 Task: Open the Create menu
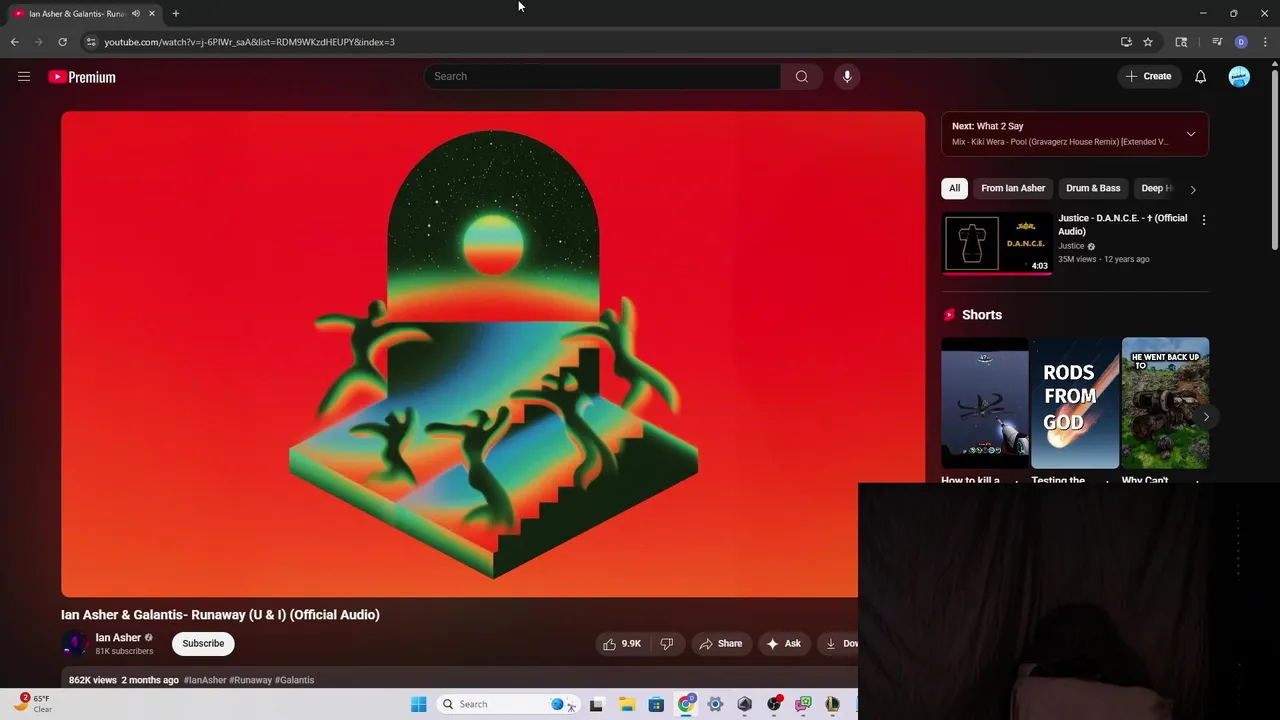pos(1148,76)
